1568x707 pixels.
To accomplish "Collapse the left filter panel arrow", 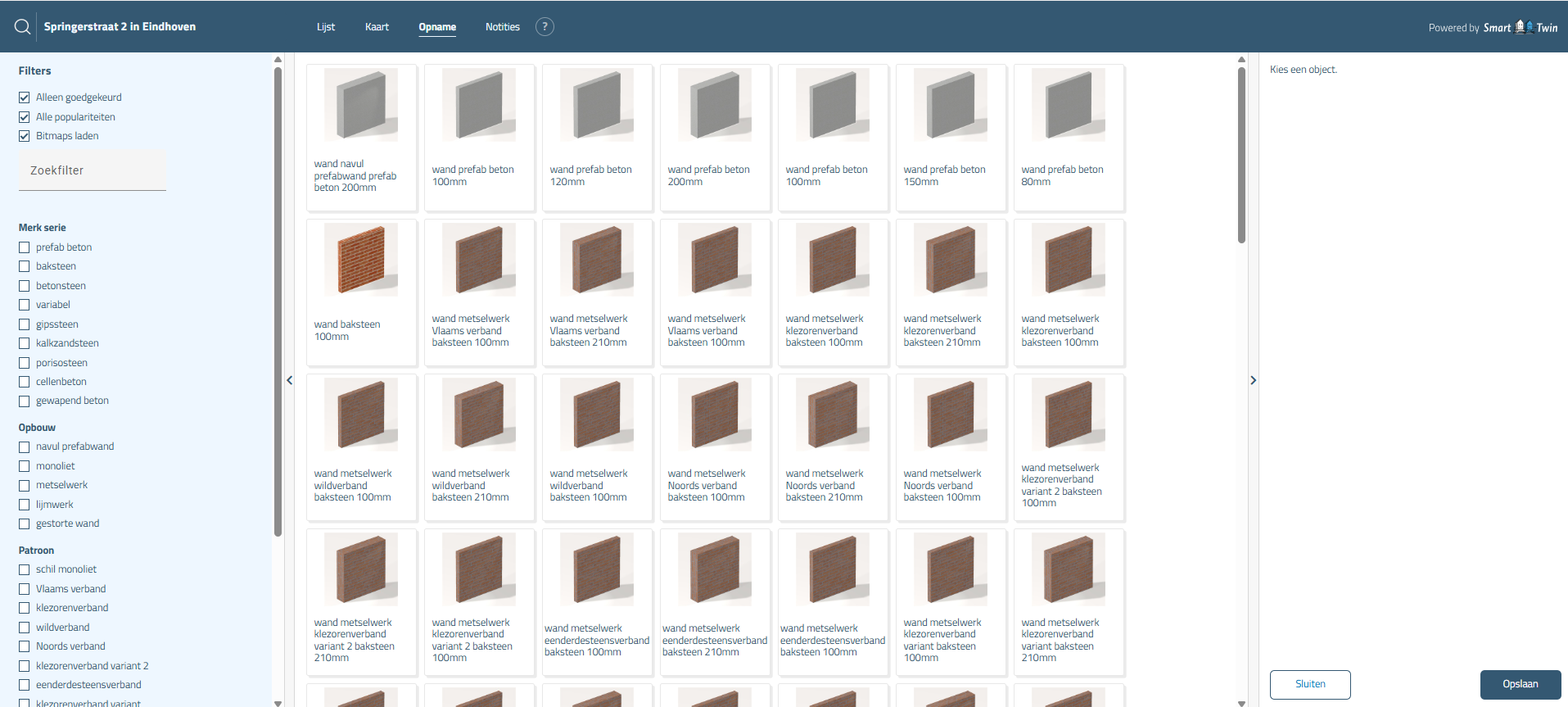I will (x=289, y=380).
